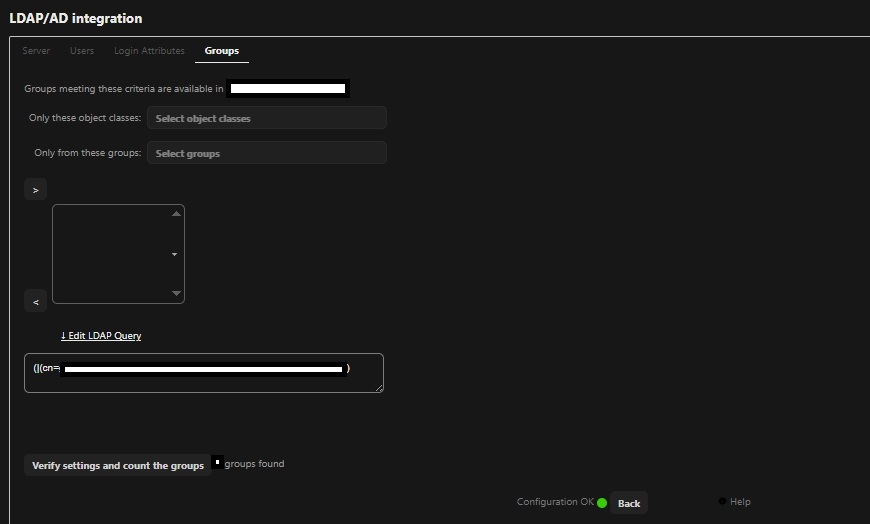Image resolution: width=870 pixels, height=524 pixels.
Task: Click Verify settings and count the groups
Action: click(x=118, y=465)
